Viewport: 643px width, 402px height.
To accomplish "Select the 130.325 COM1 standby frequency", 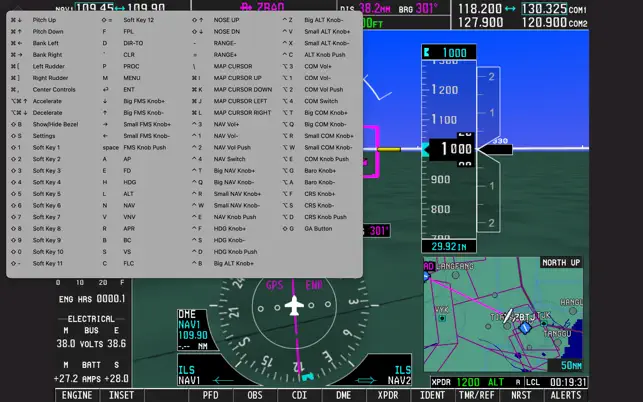I will click(x=544, y=9).
